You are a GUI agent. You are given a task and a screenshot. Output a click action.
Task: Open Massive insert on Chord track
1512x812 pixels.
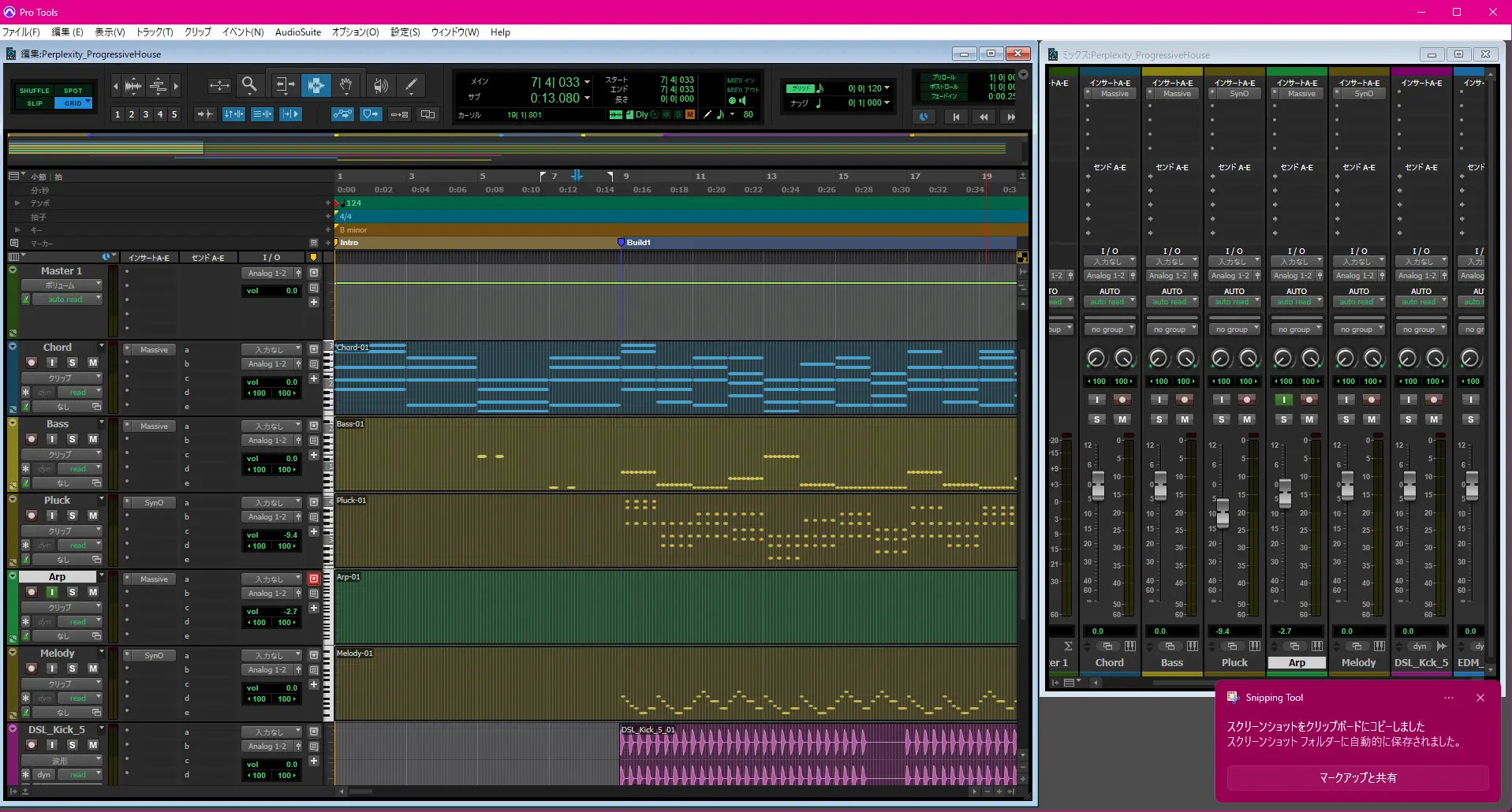[154, 350]
